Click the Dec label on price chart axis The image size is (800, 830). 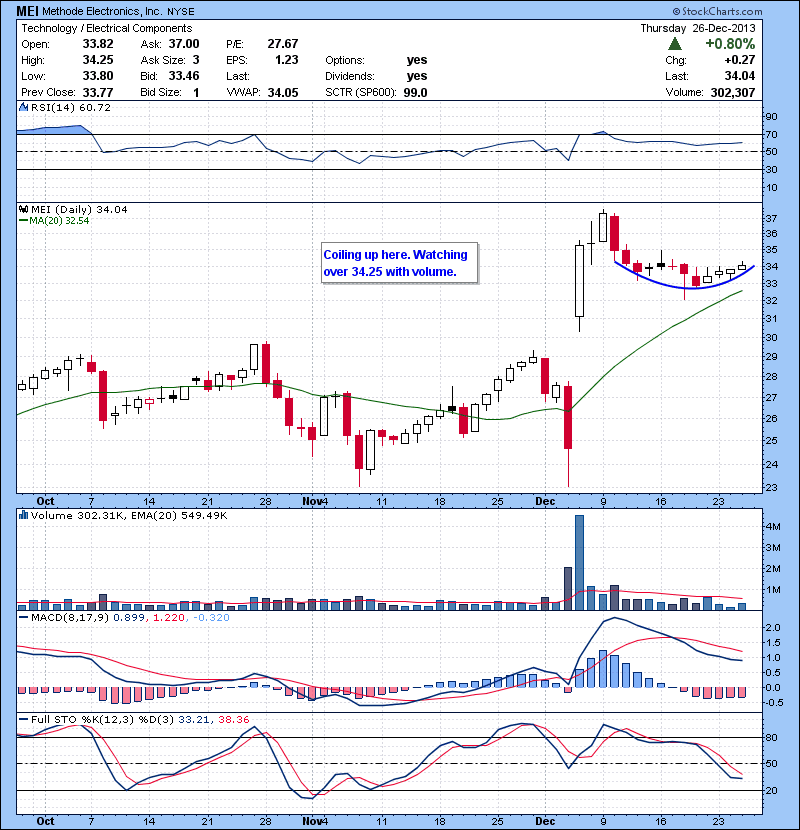[545, 501]
